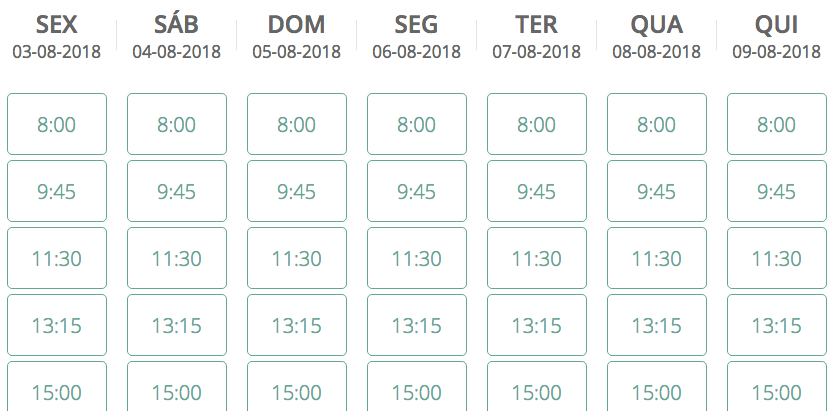Choose 9:45 on TER 07-08-2018
The image size is (835, 411).
tap(537, 191)
